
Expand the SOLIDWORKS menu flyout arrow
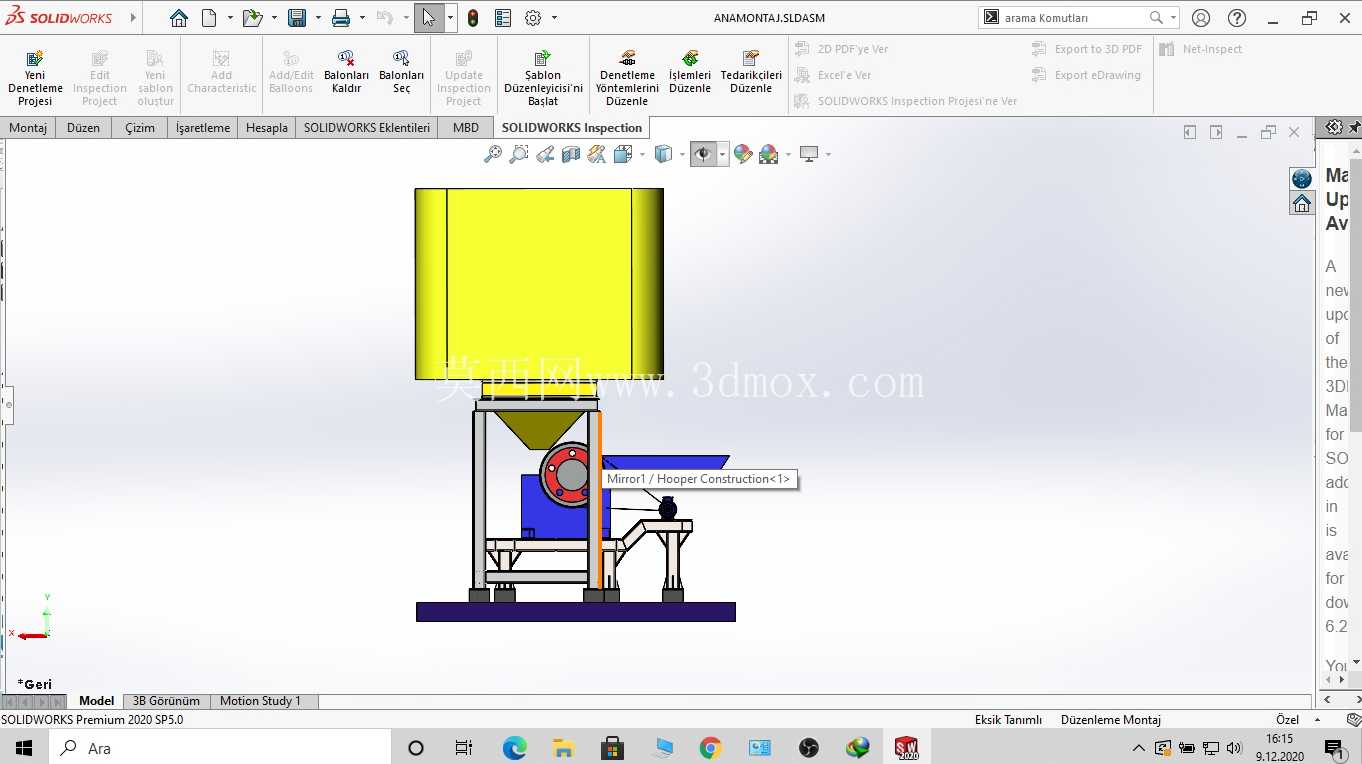pos(133,18)
